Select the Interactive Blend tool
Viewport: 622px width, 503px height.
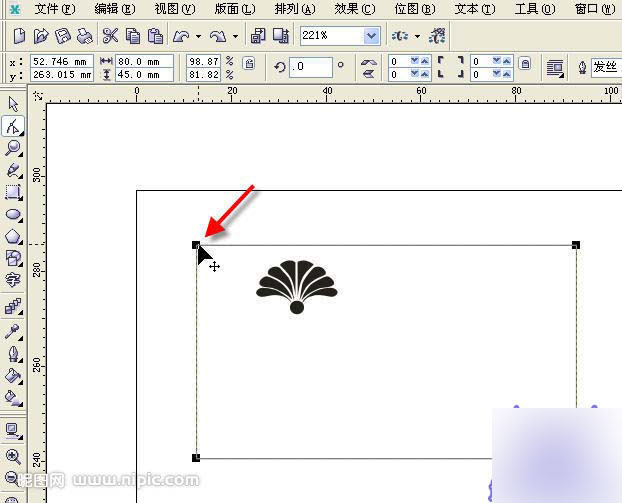click(x=13, y=307)
